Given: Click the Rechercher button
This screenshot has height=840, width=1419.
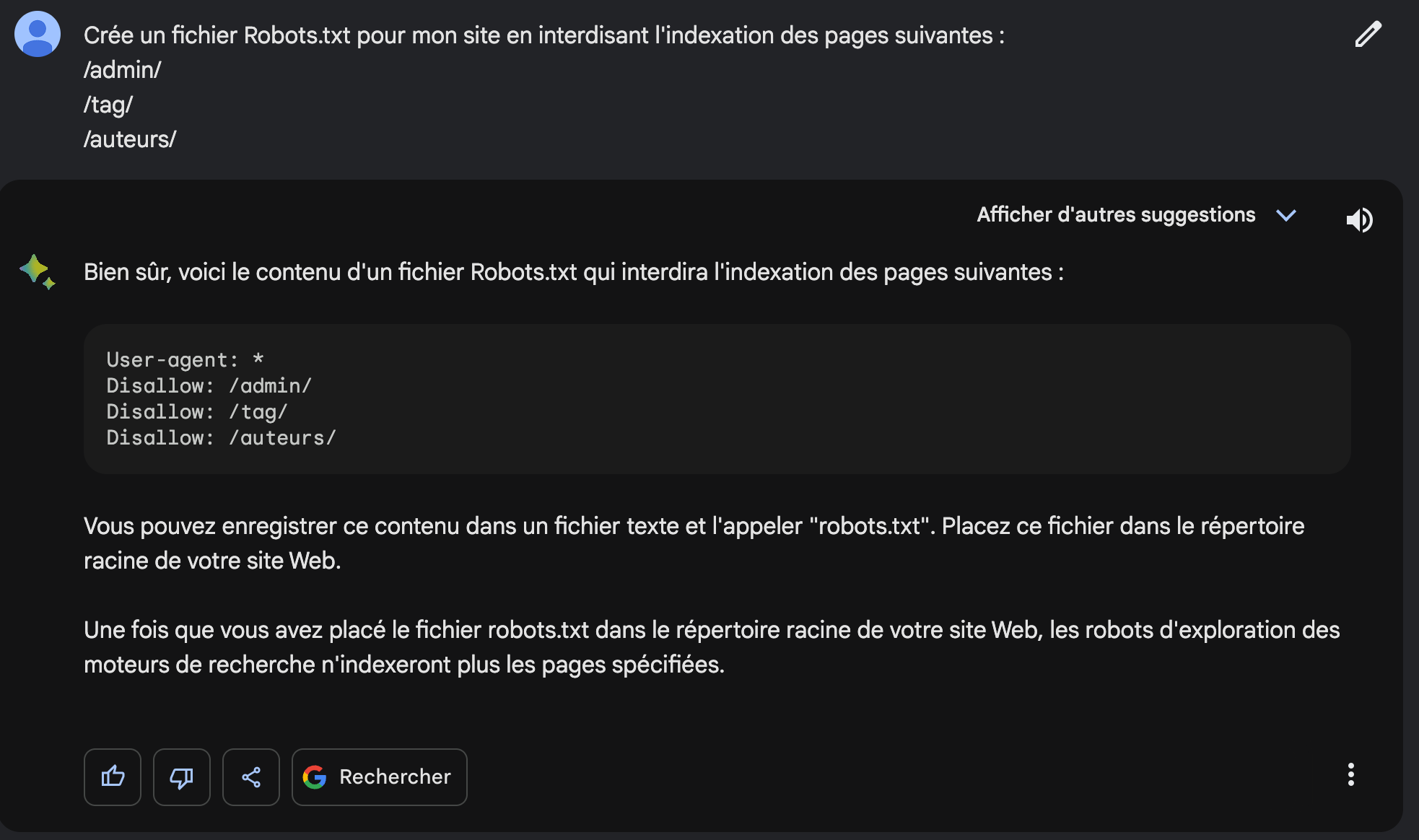Looking at the screenshot, I should click(x=379, y=777).
